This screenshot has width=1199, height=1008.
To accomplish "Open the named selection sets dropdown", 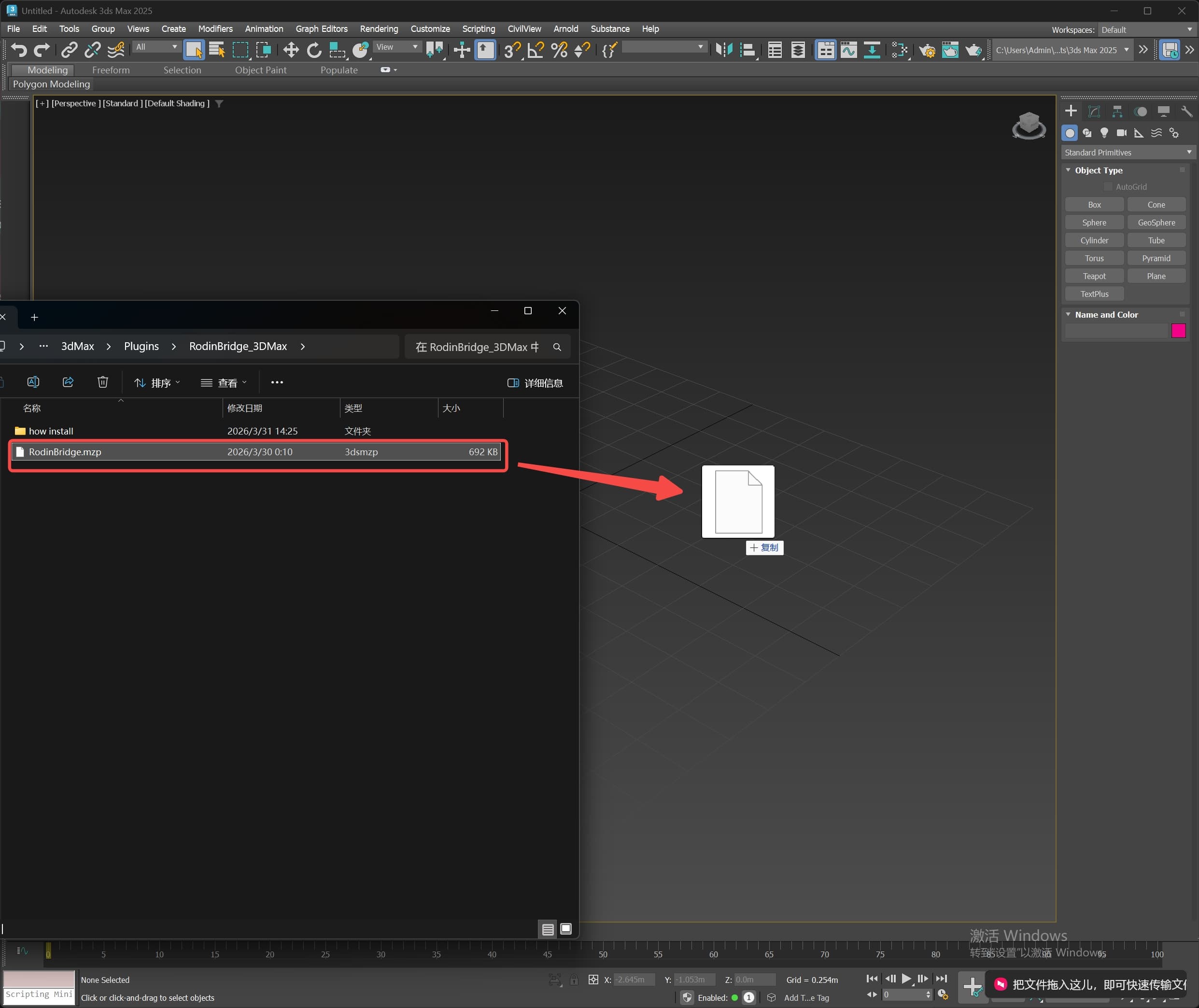I will (x=664, y=47).
